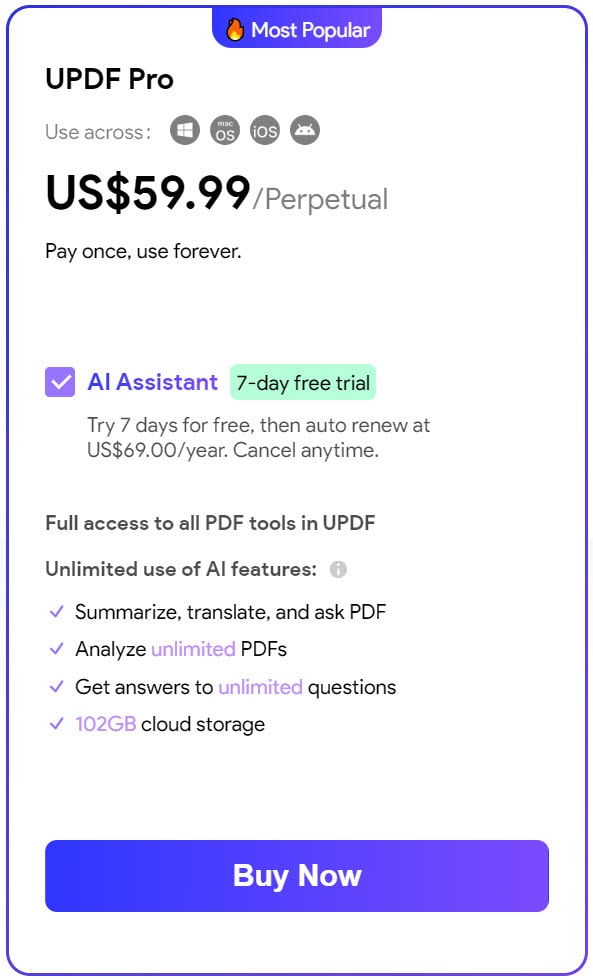The width and height of the screenshot is (593, 980).
Task: Click the Most Popular tab badge
Action: click(x=296, y=29)
